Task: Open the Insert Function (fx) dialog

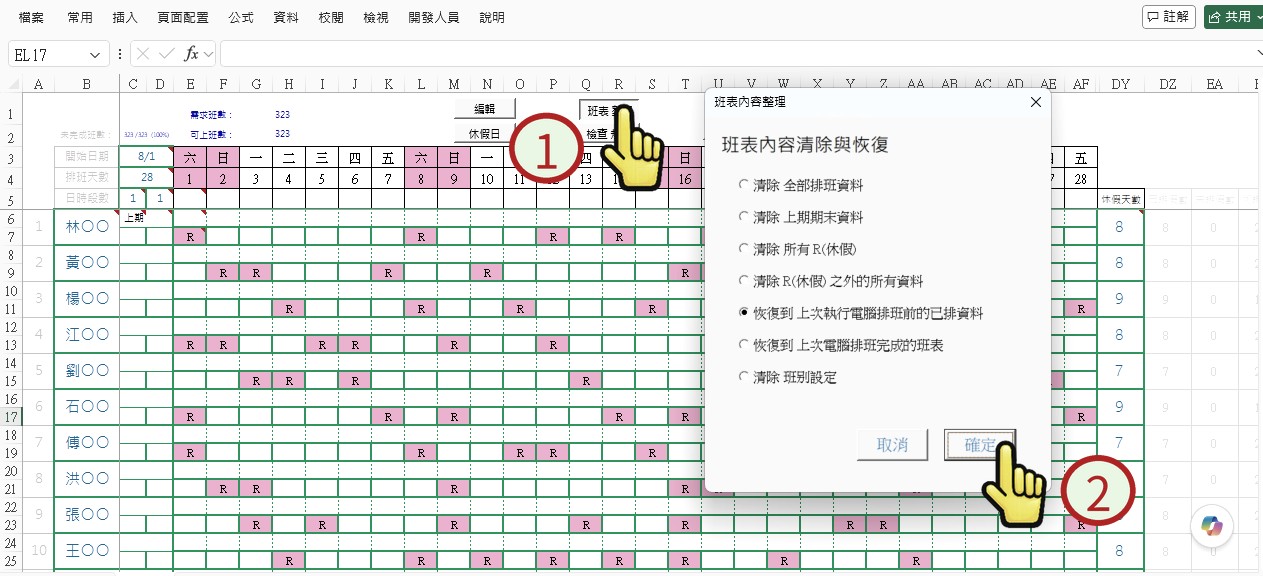Action: (x=192, y=53)
